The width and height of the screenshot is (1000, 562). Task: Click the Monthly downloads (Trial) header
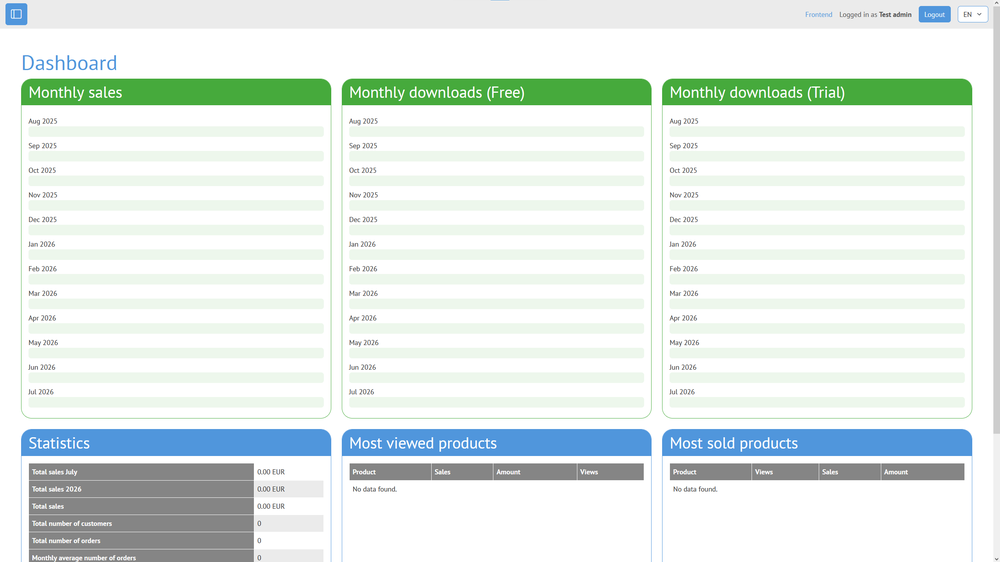click(x=817, y=92)
